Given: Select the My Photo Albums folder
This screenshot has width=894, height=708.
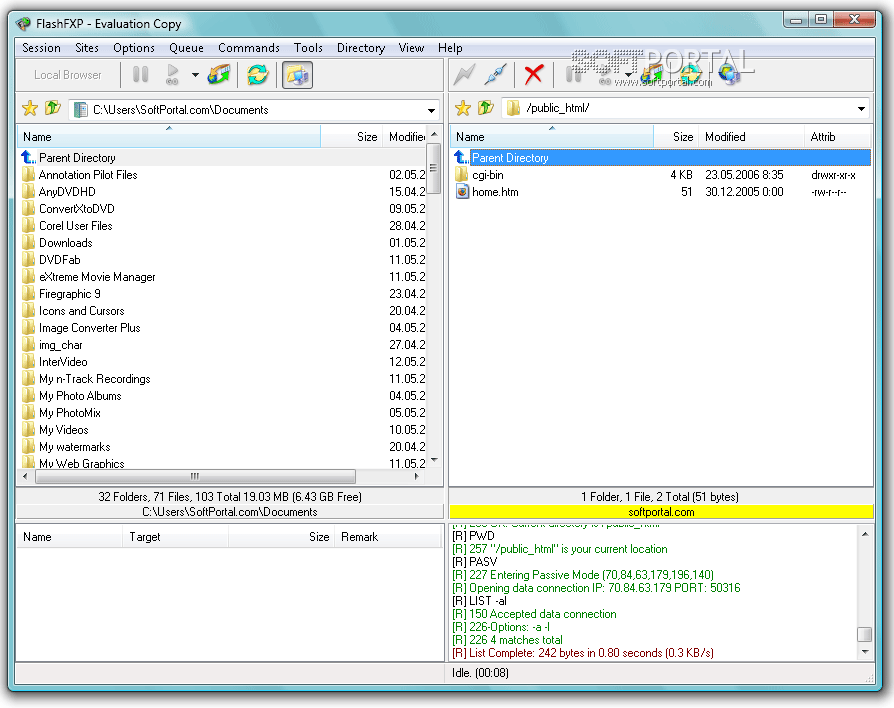Looking at the screenshot, I should click(x=80, y=396).
